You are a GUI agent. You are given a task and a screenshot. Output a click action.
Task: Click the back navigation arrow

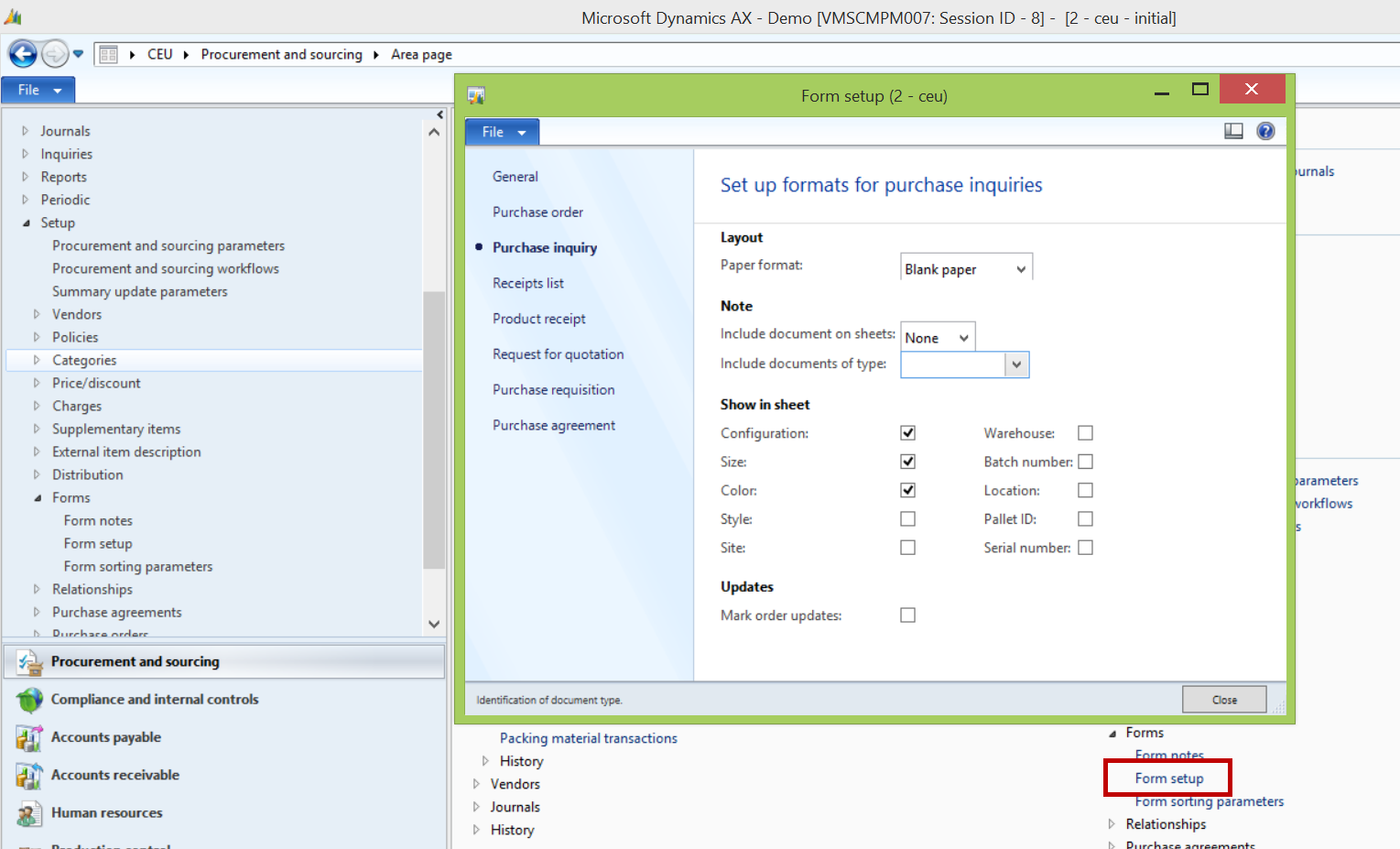coord(22,53)
